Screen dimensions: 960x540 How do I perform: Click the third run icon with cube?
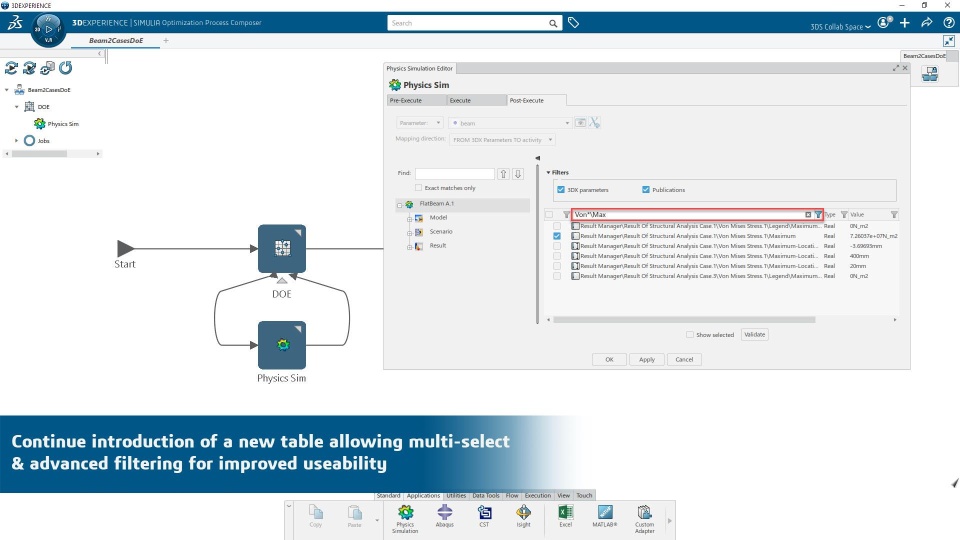[47, 68]
